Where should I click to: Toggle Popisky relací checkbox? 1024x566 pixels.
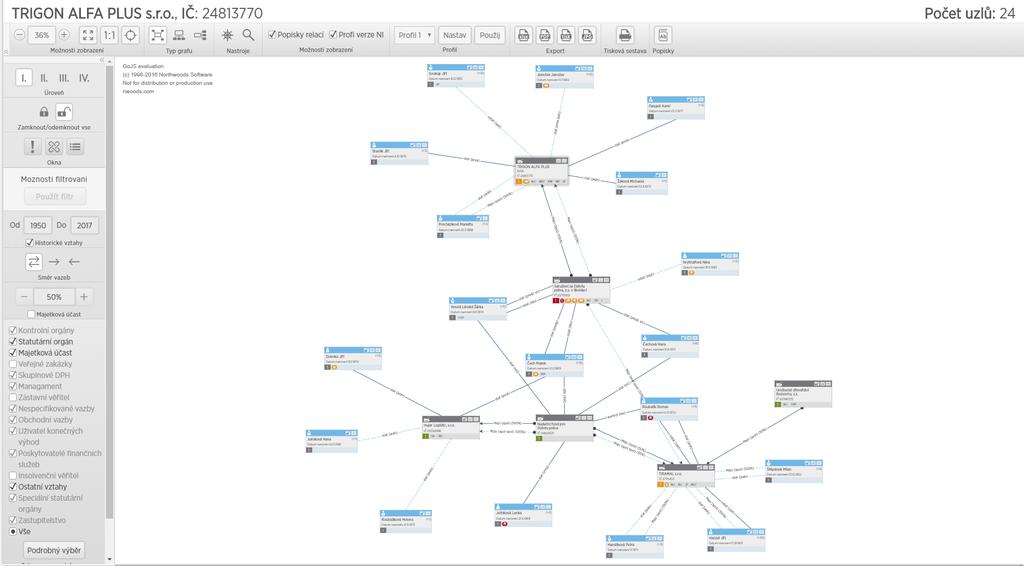click(272, 35)
